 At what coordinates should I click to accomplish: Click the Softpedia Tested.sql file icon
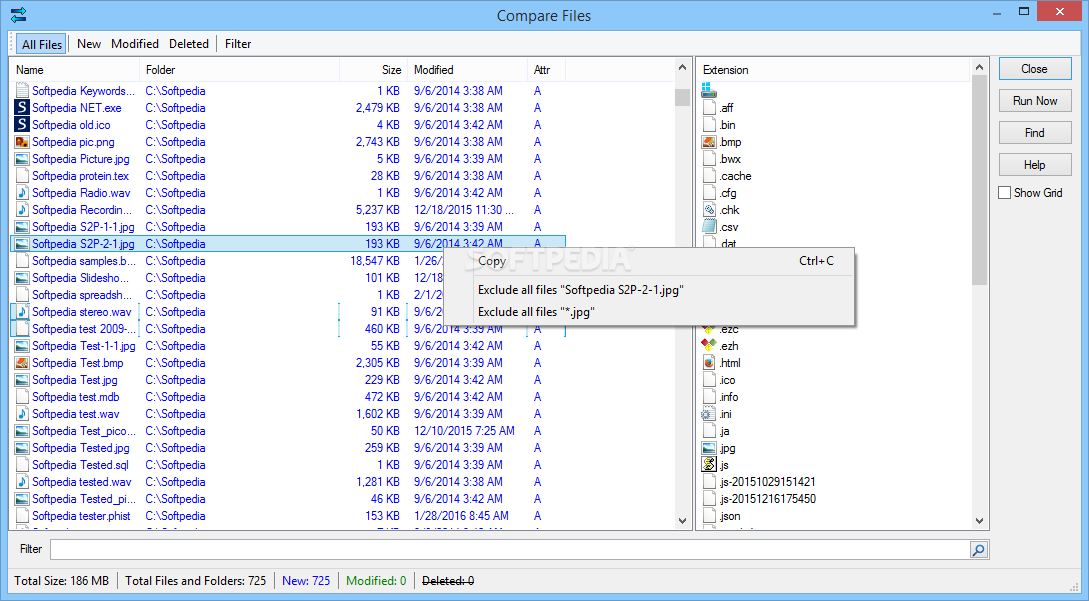point(22,465)
